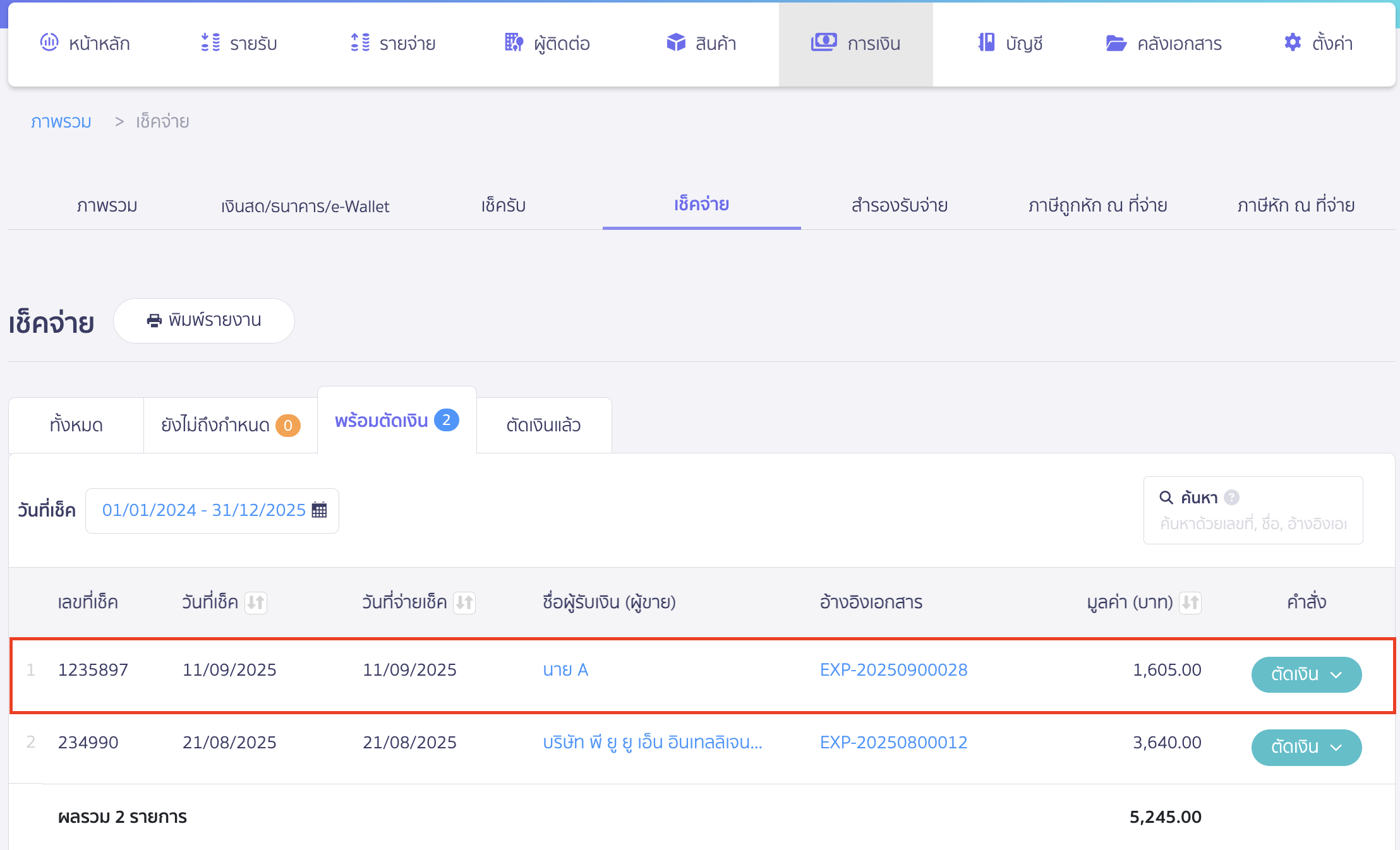Screen dimensions: 1400x850
Task: Click เลขที่เช็ค column header
Action: coord(88,602)
